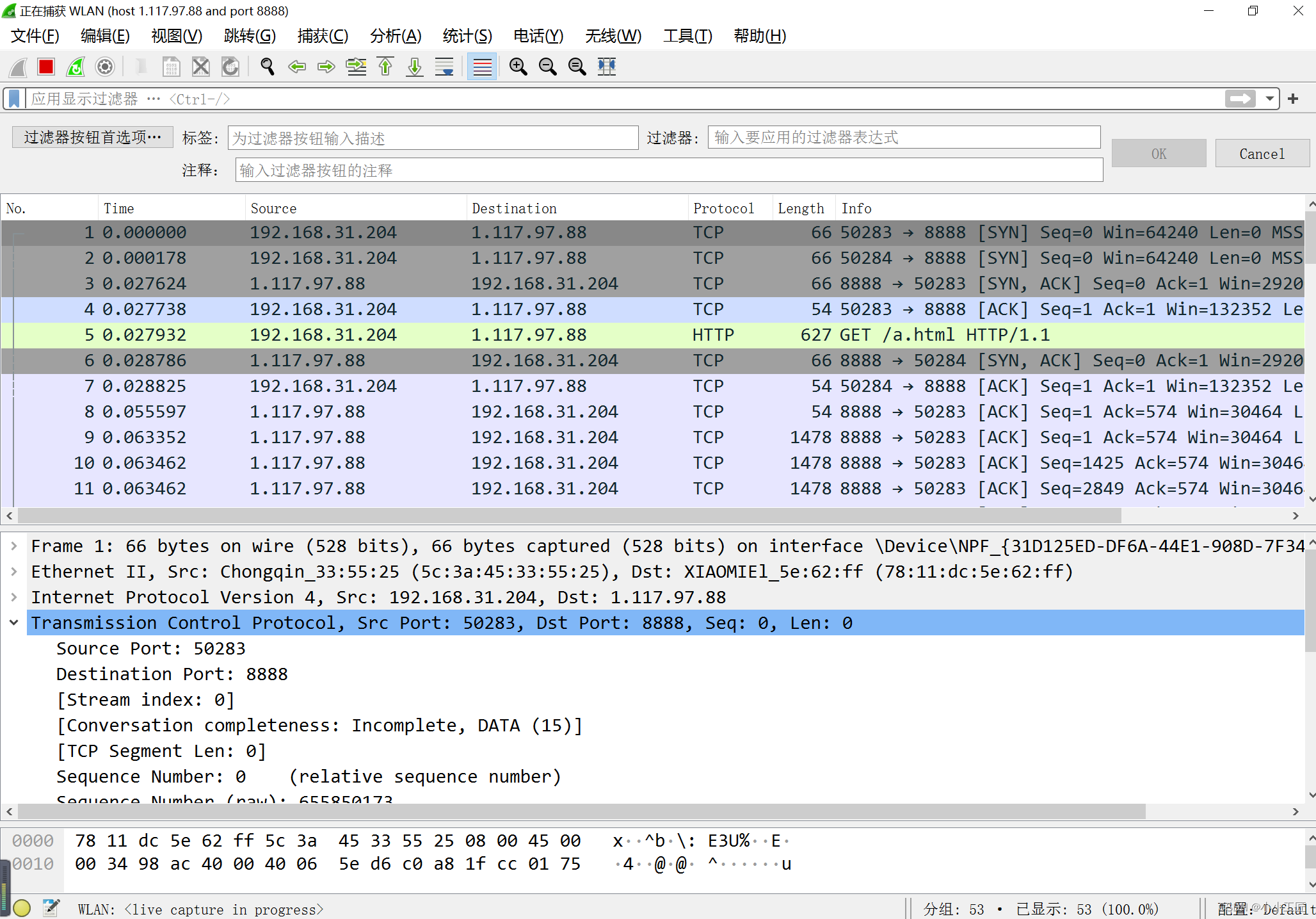
Task: Click the 配置 Default profile in status bar
Action: point(1266,909)
